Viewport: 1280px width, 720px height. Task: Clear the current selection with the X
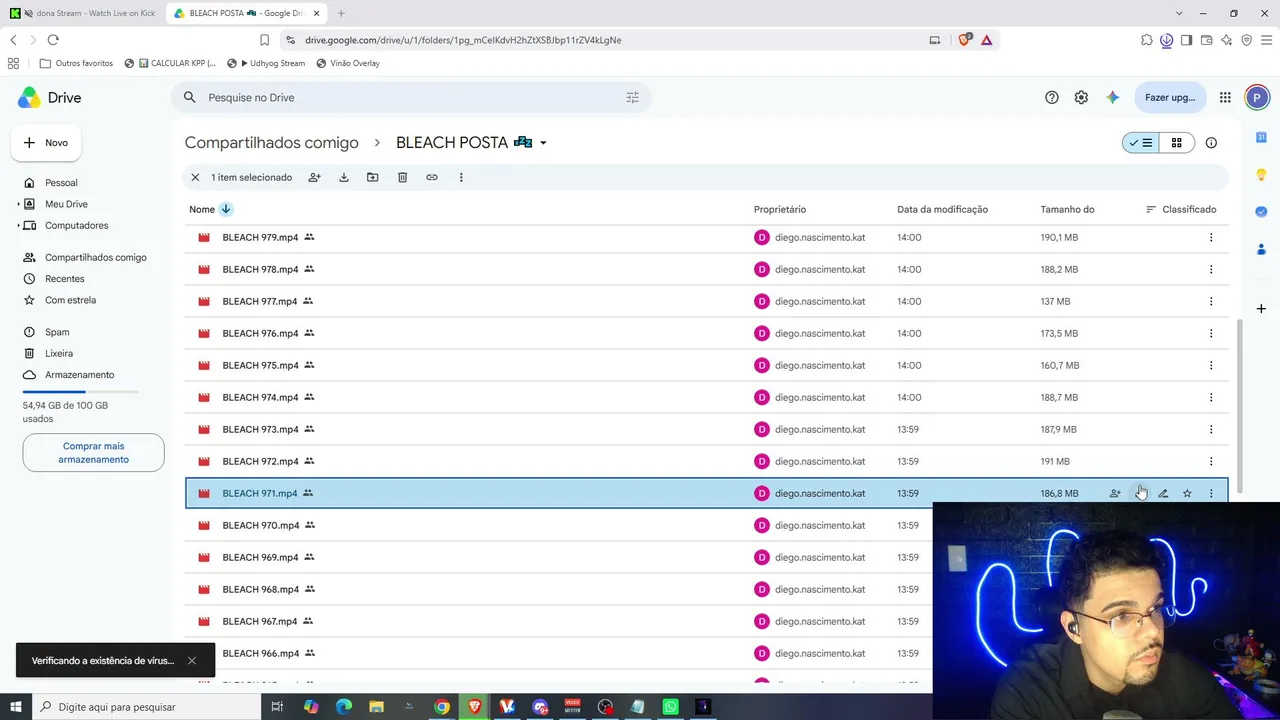coord(195,177)
